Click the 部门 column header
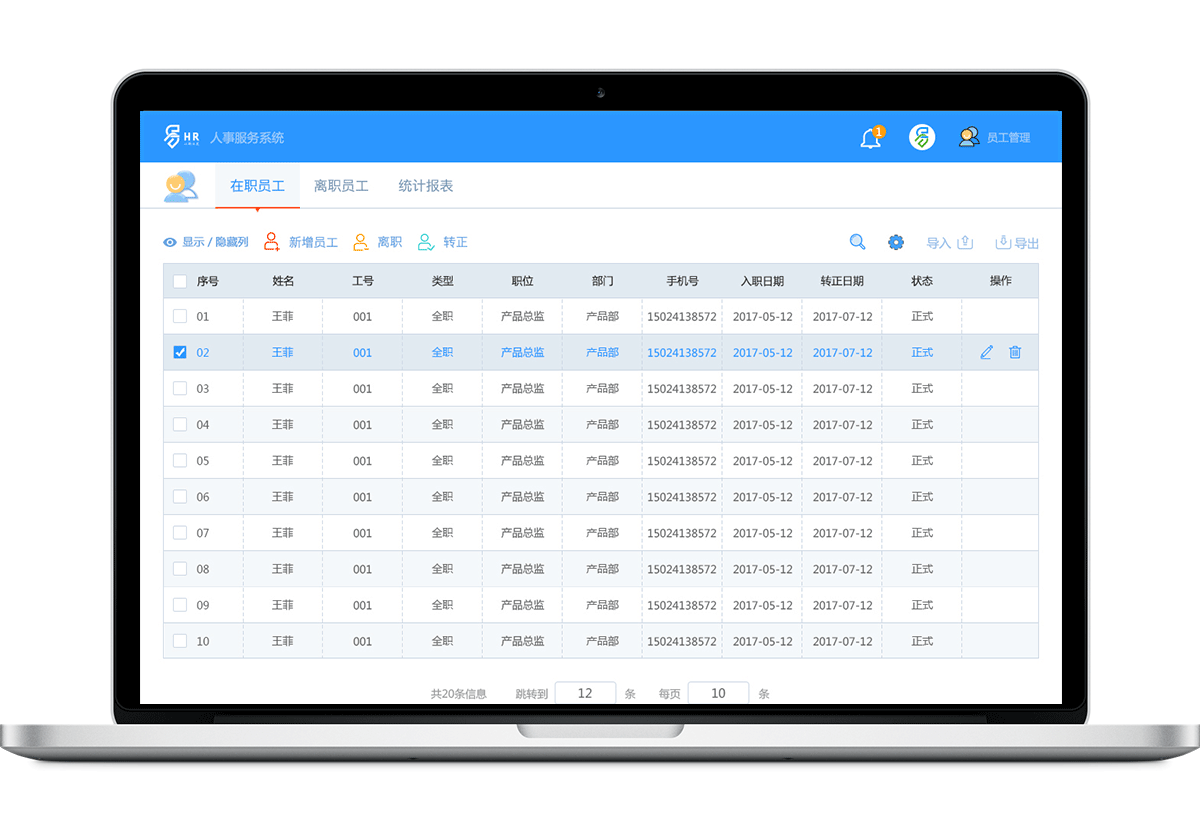The image size is (1200, 840). (x=602, y=281)
